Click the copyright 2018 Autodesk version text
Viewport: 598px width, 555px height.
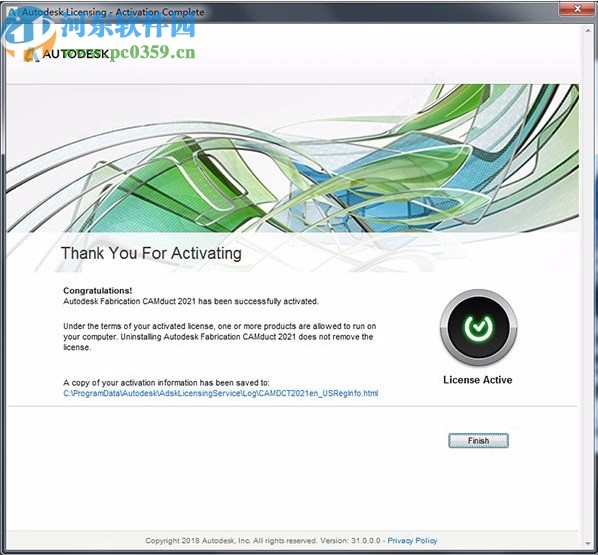pyautogui.click(x=263, y=541)
